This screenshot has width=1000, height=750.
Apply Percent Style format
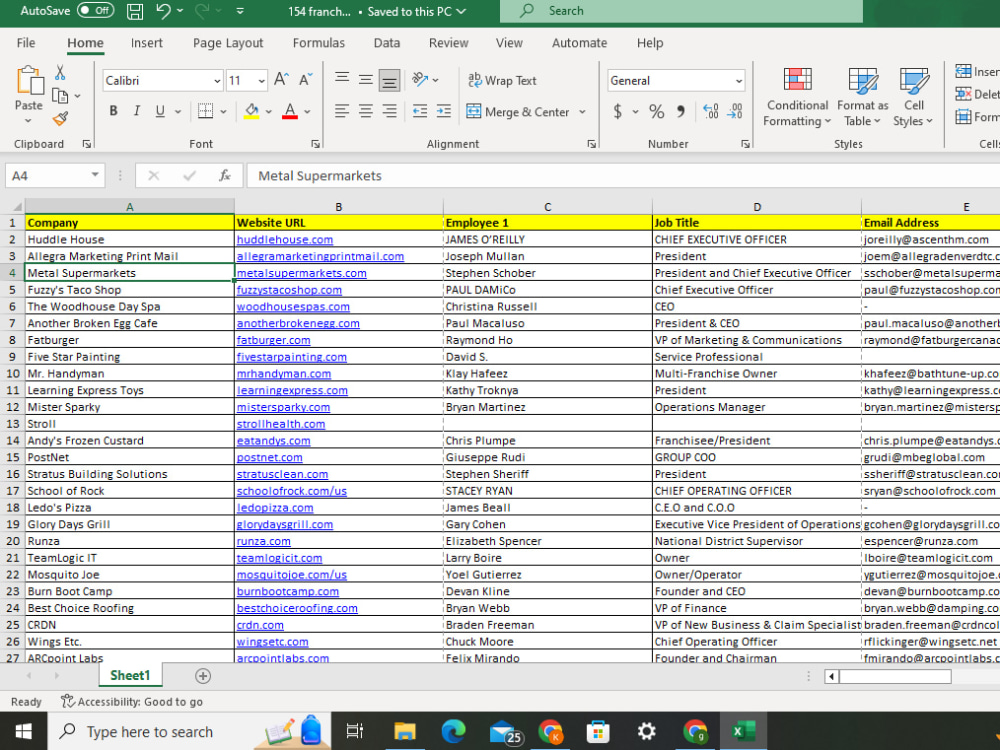(x=656, y=112)
